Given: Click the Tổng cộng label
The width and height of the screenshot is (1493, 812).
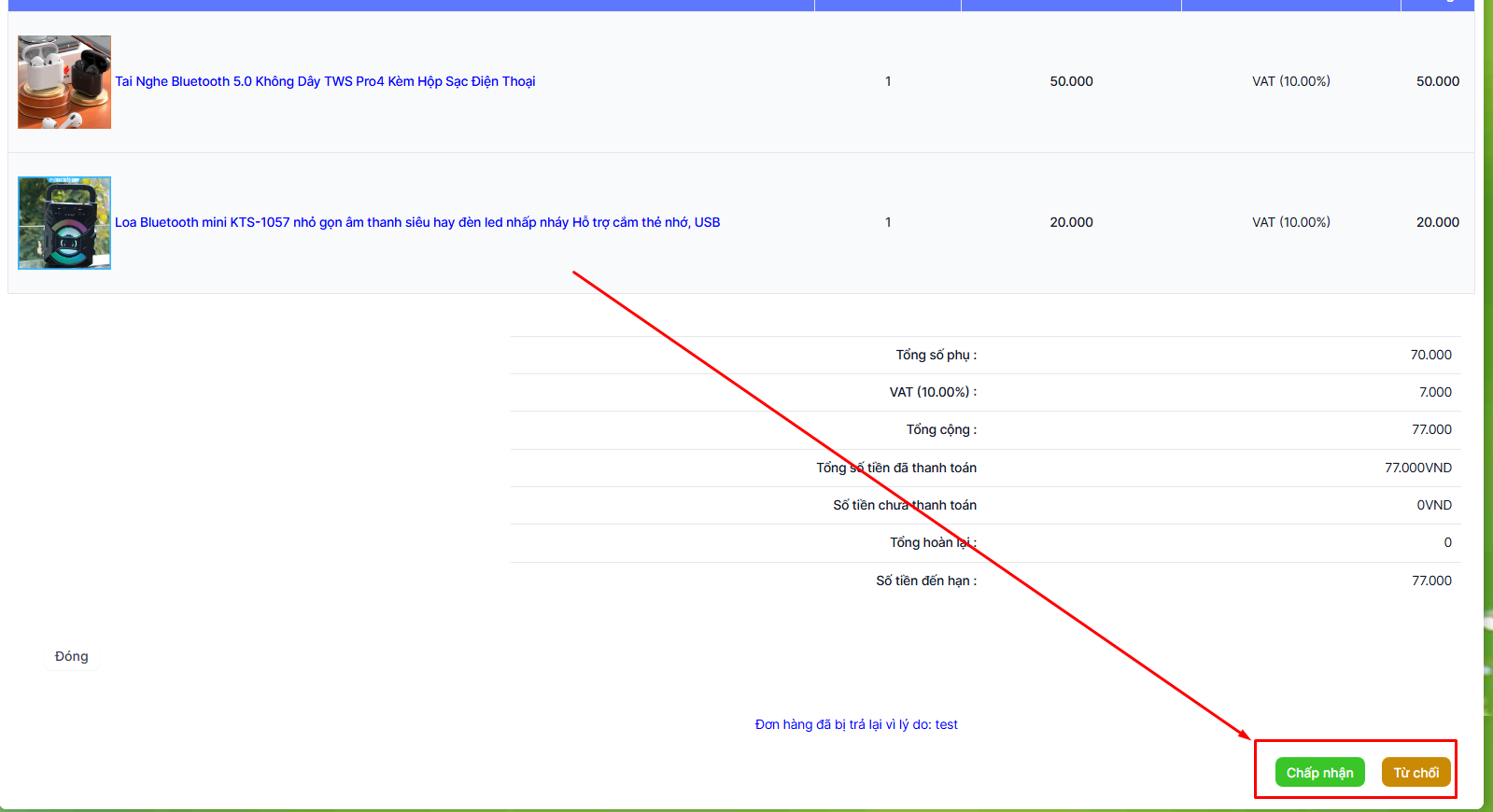Looking at the screenshot, I should tap(941, 430).
